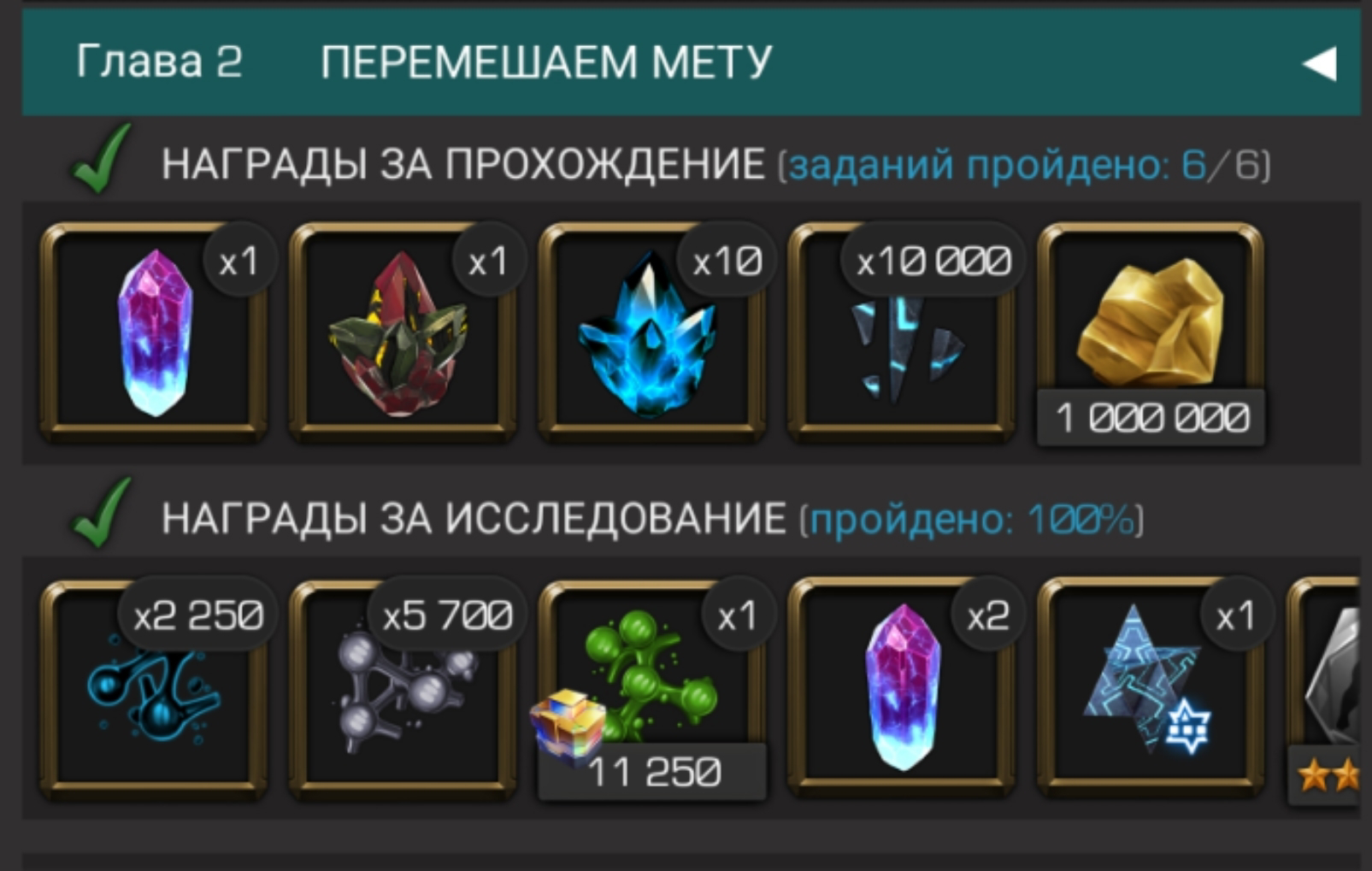
Task: Collapse Chapter 2 with the white arrow
Action: pyautogui.click(x=1319, y=63)
